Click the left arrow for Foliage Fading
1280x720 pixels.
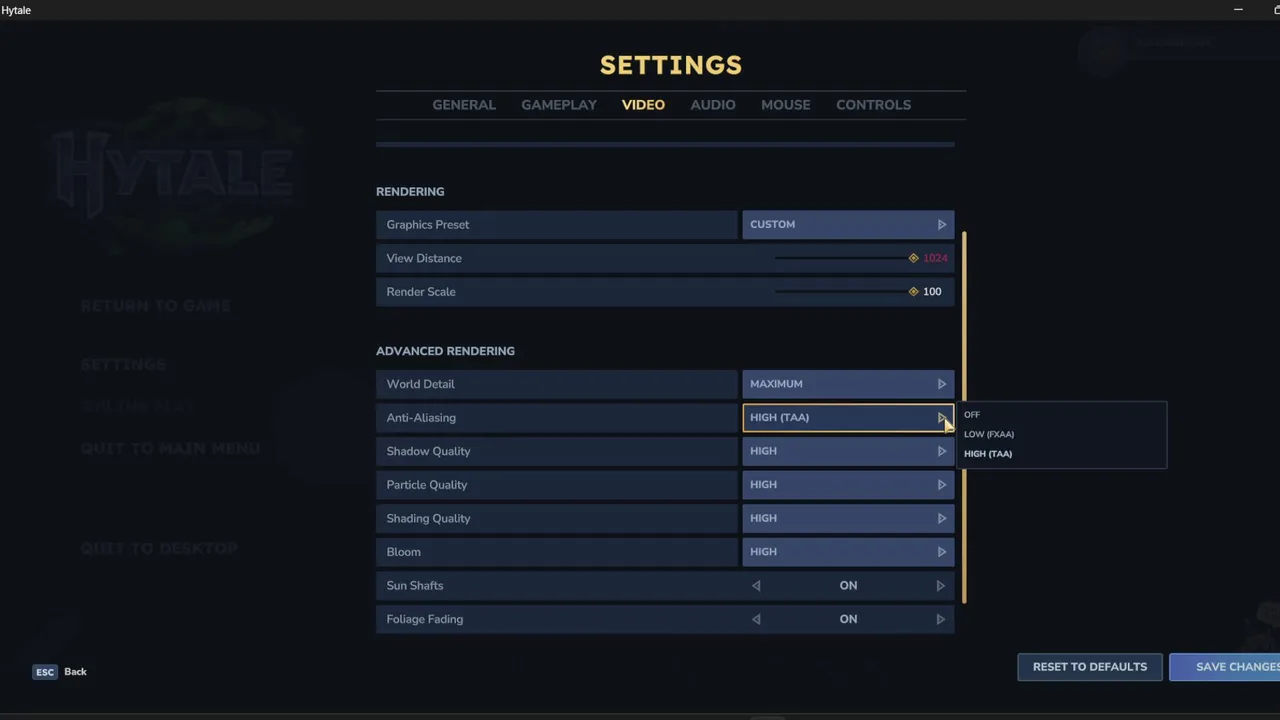pos(756,619)
